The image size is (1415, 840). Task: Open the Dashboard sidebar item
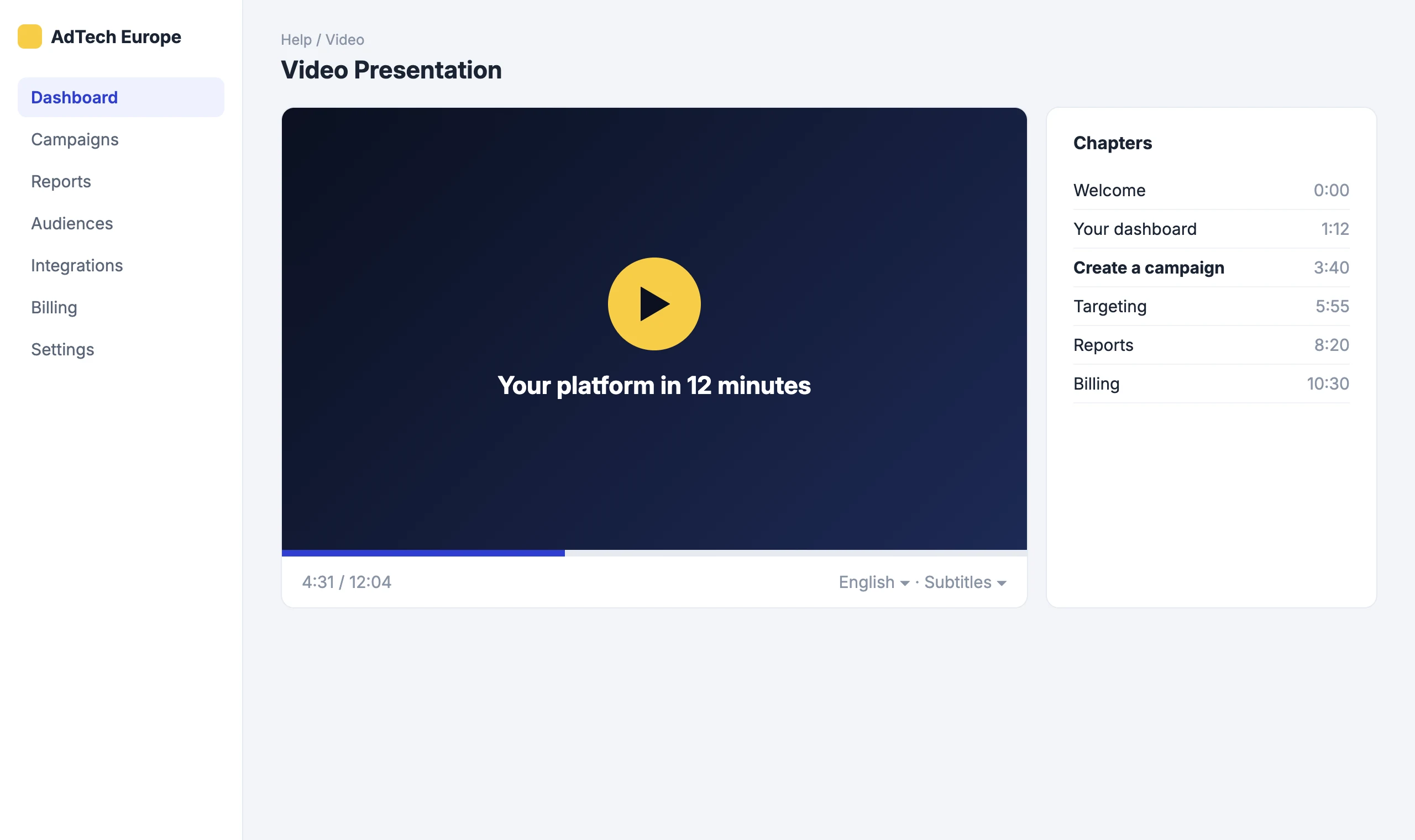click(120, 97)
